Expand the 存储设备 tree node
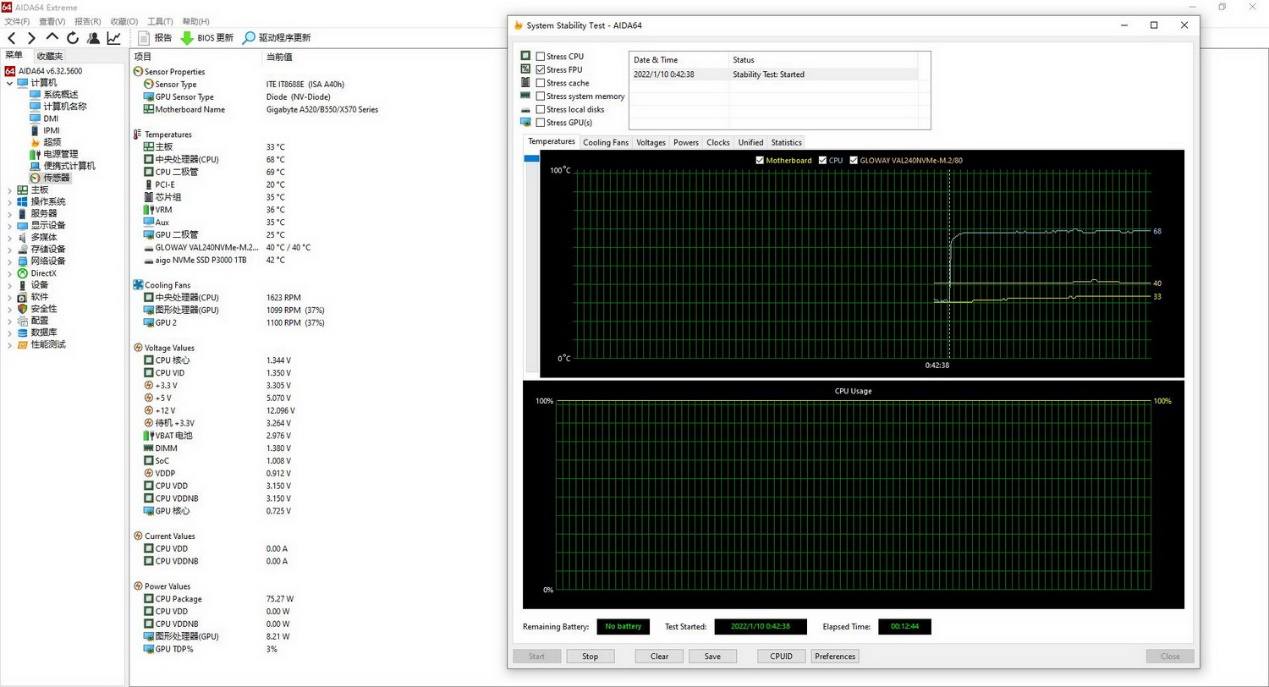The image size is (1269, 687). pos(10,249)
